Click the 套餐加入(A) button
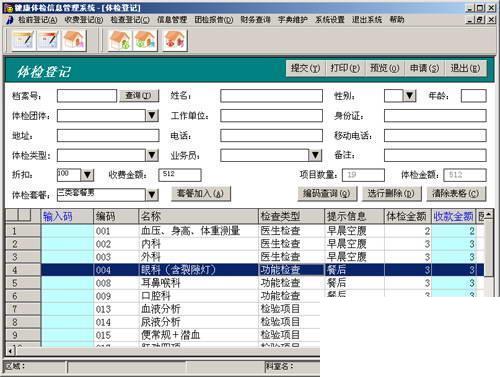Screen dimensions: 500x377 pyautogui.click(x=201, y=193)
